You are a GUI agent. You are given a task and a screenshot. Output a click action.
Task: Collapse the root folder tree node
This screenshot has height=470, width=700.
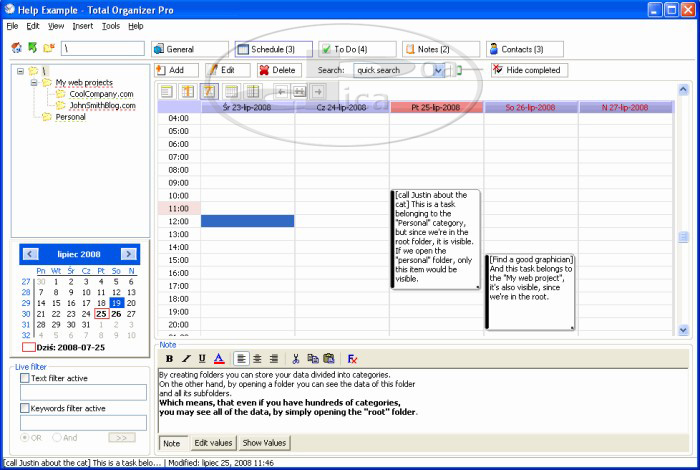[x=20, y=71]
